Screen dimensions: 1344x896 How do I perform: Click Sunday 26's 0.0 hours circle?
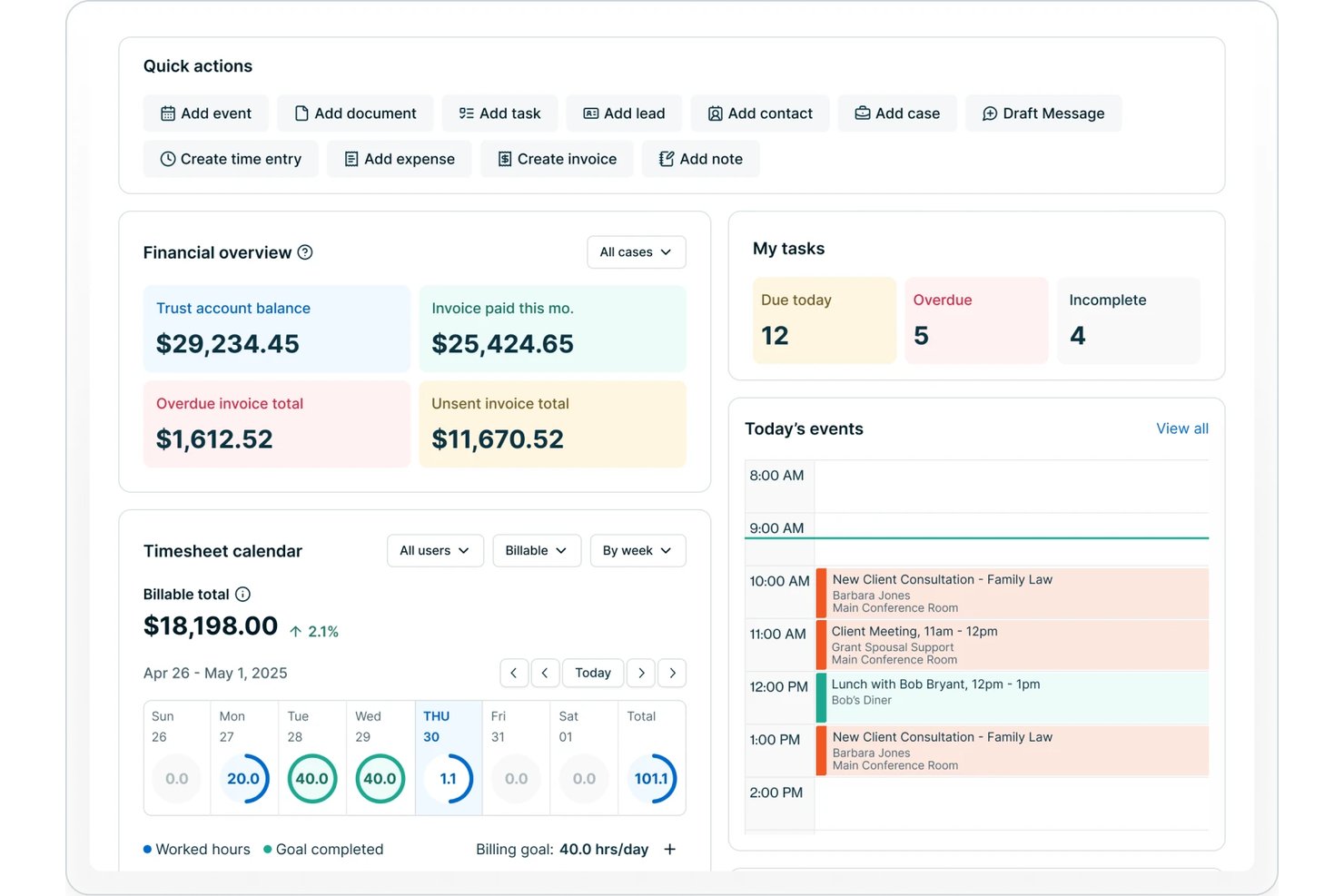click(176, 779)
